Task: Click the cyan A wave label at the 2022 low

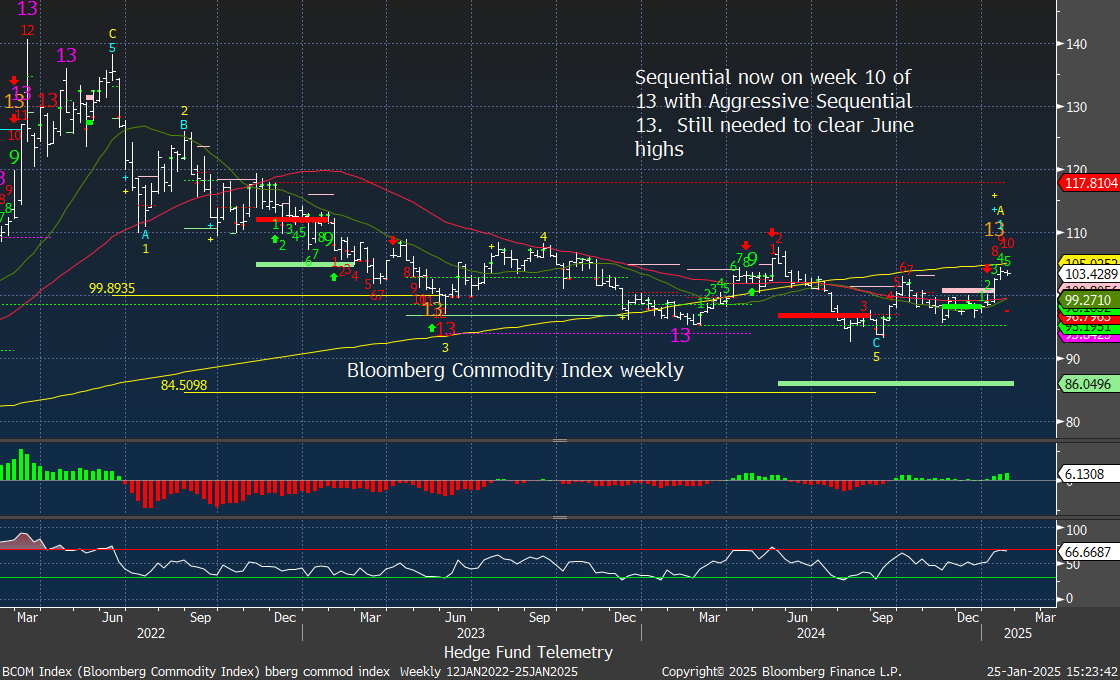Action: click(x=145, y=234)
